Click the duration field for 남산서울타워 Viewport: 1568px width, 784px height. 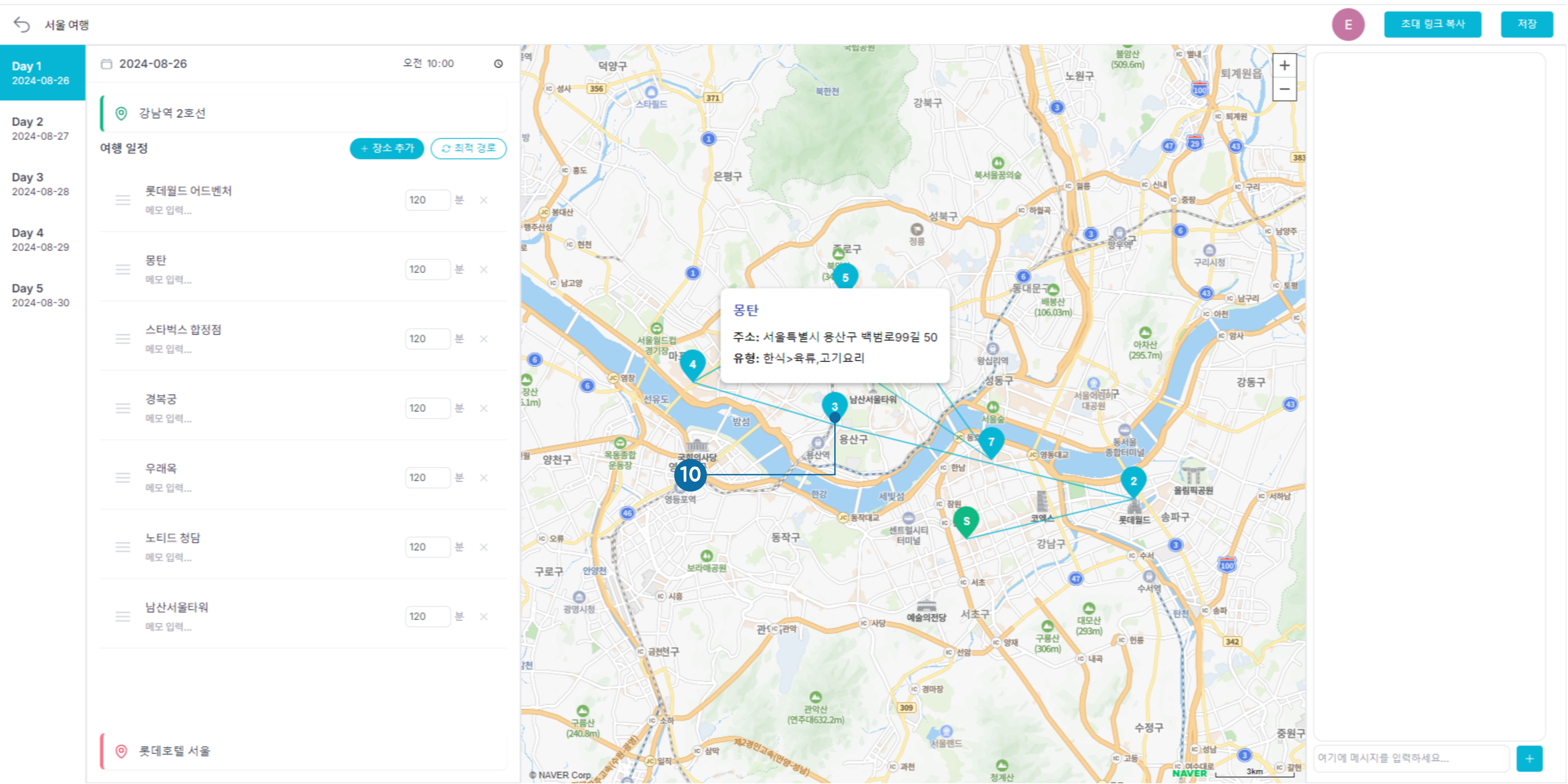(427, 616)
